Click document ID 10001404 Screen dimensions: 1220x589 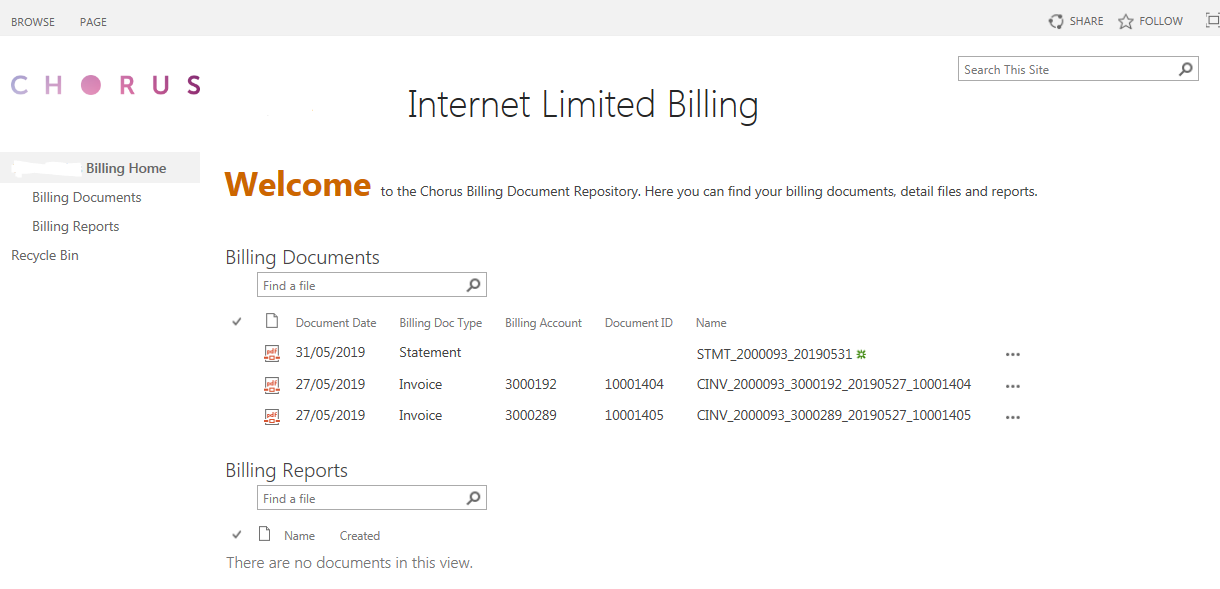pos(634,384)
